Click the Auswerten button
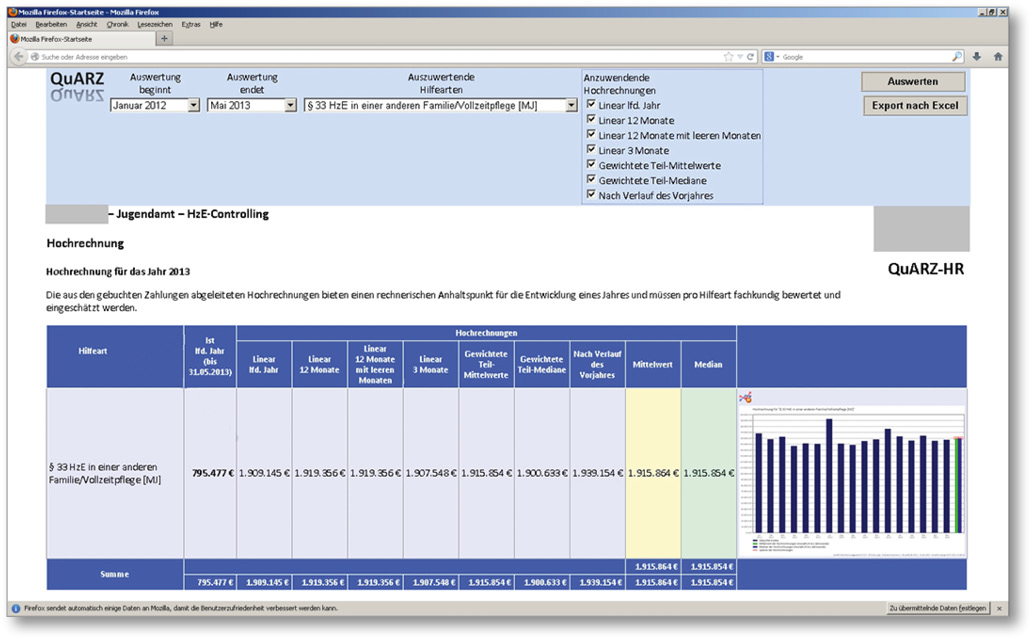 [x=912, y=82]
